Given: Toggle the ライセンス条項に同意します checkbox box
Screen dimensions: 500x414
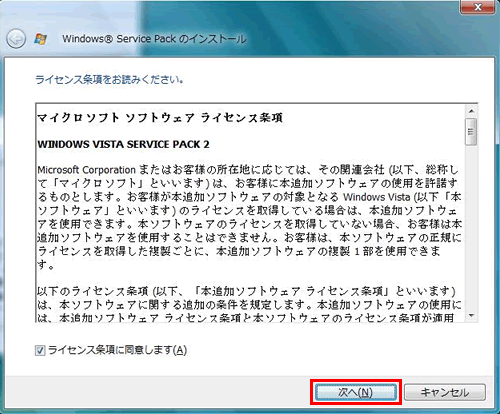Looking at the screenshot, I should (x=40, y=350).
